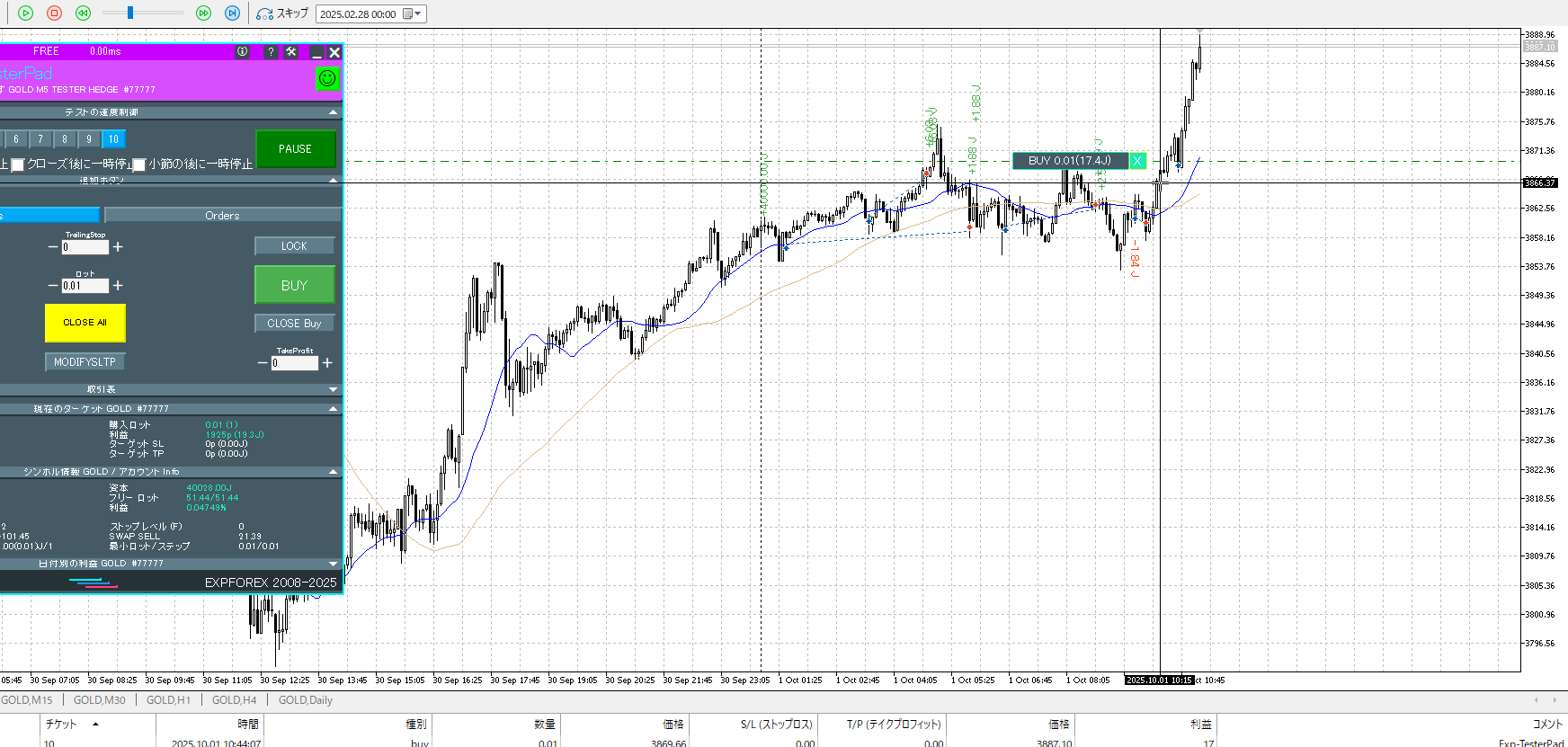
Task: Switch to the Orders tab
Action: 222,216
